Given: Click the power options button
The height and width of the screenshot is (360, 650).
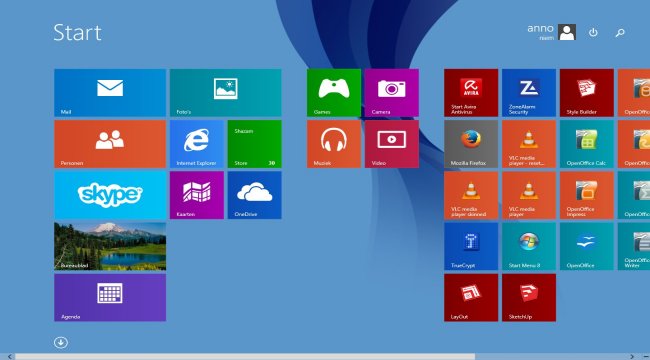Looking at the screenshot, I should tap(593, 32).
